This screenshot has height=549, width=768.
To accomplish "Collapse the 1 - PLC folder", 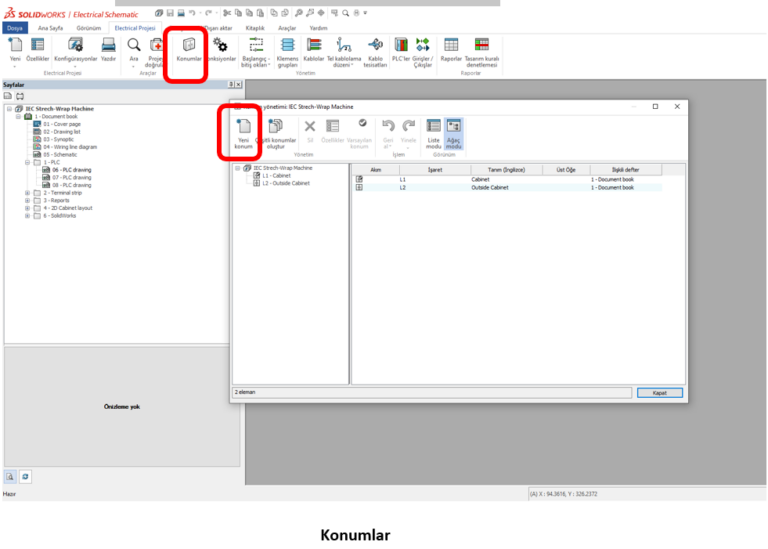I will click(x=27, y=162).
